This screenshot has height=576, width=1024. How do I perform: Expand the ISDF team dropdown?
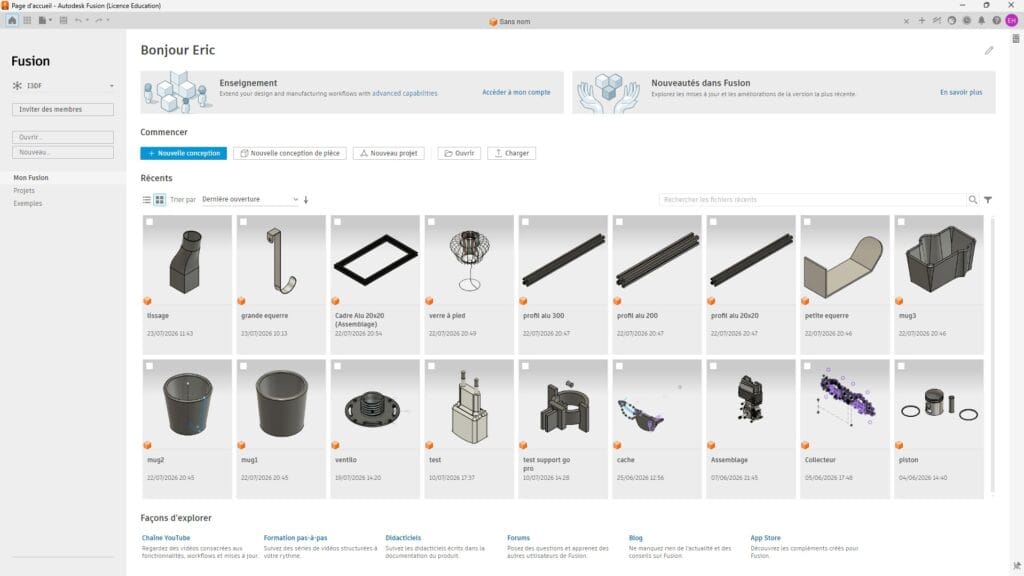pyautogui.click(x=112, y=86)
